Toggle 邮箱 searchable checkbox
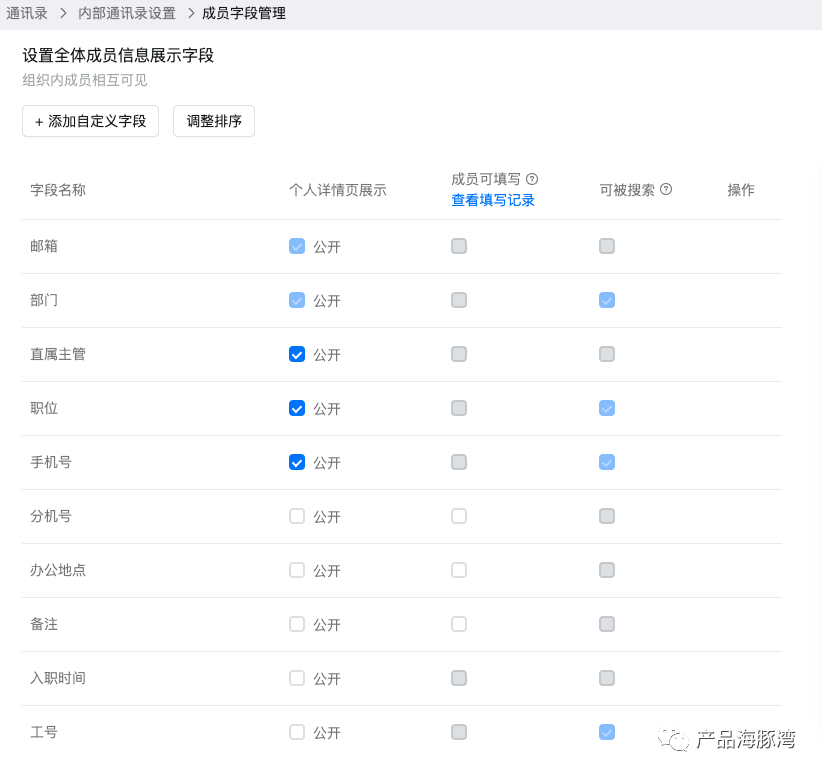Viewport: 822px width, 775px height. coord(607,246)
